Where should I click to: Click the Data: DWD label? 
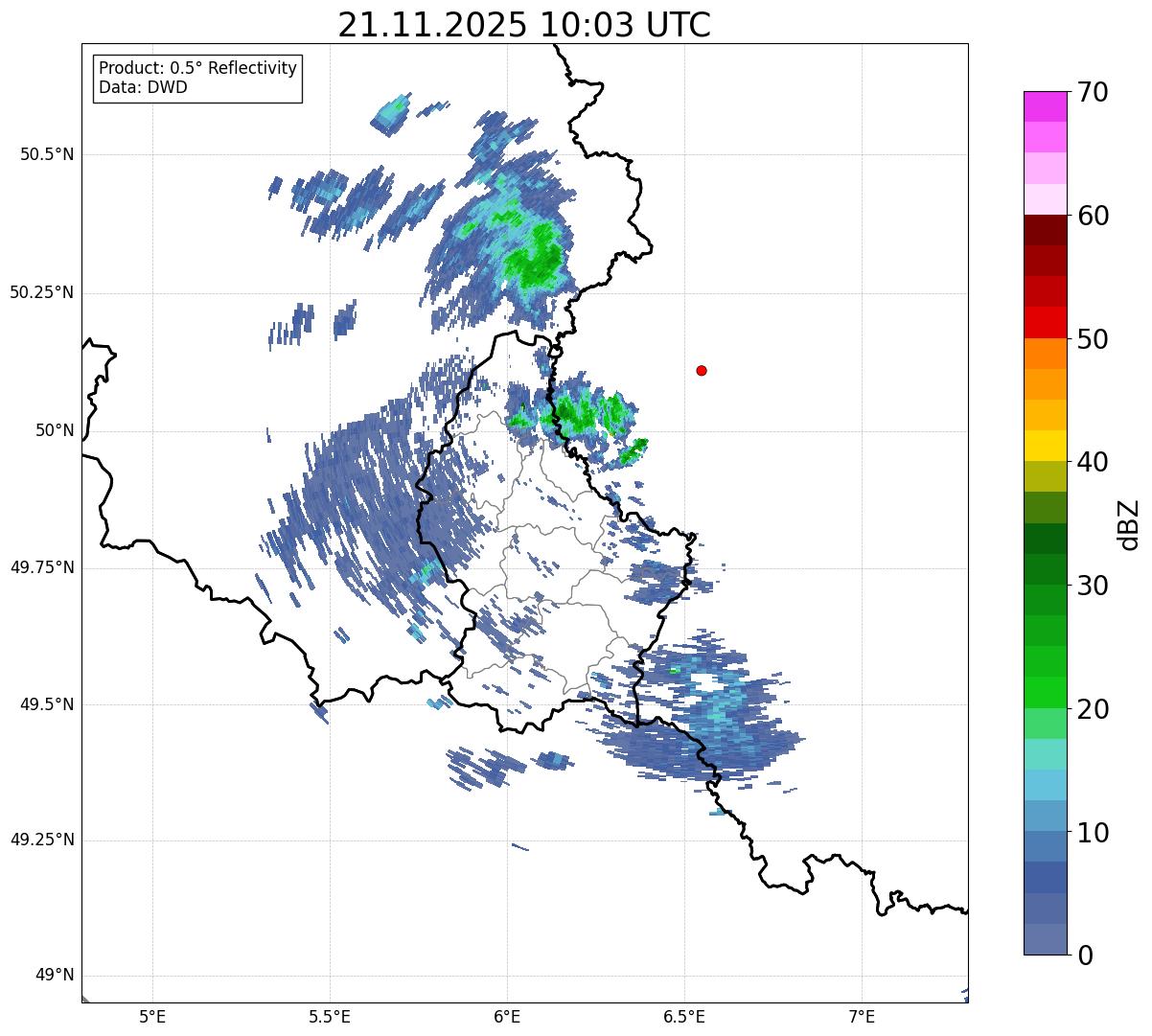click(x=143, y=87)
